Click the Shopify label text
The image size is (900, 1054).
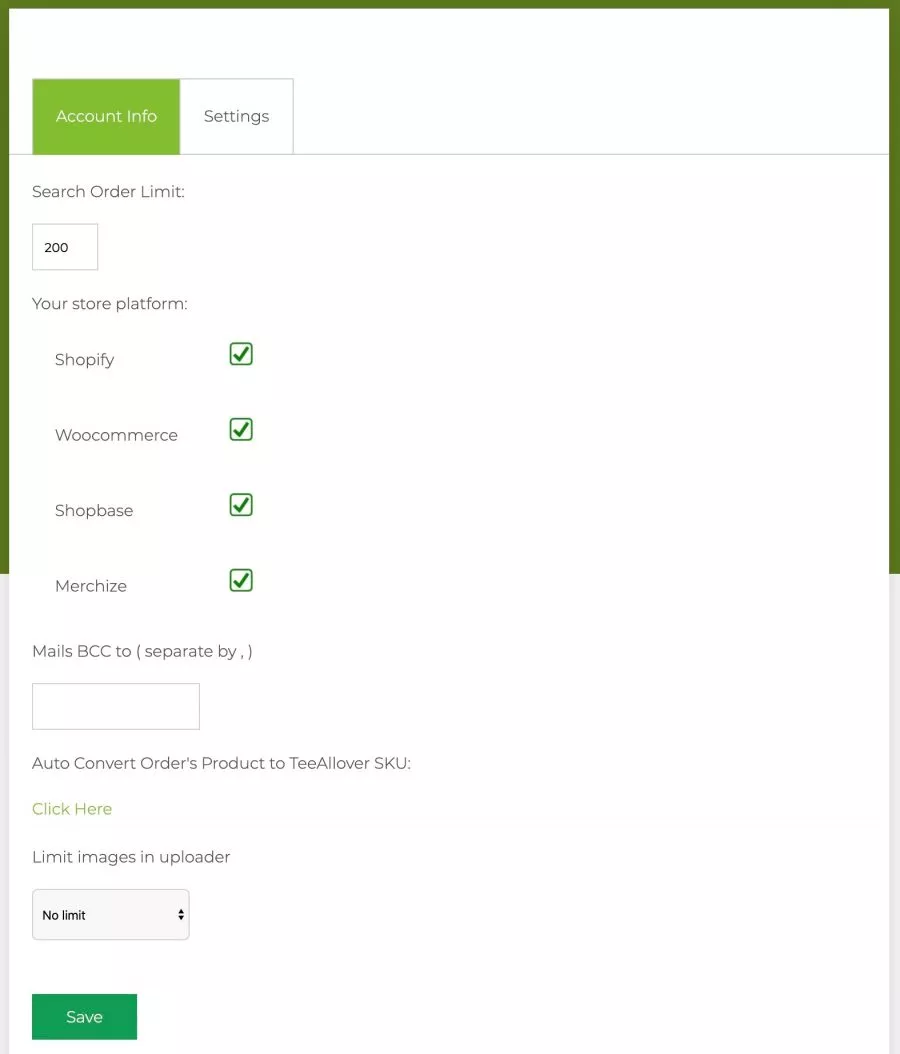(85, 360)
